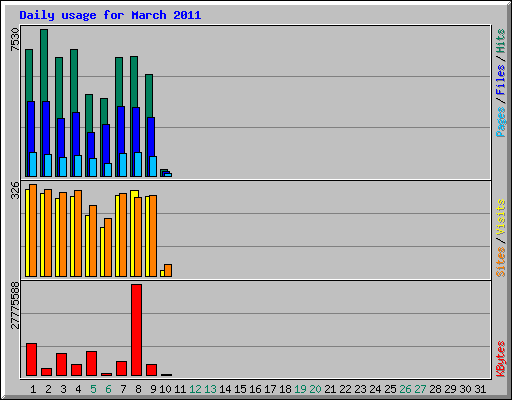
Task: Click day label 13 on the x-axis
Action: coord(210,389)
